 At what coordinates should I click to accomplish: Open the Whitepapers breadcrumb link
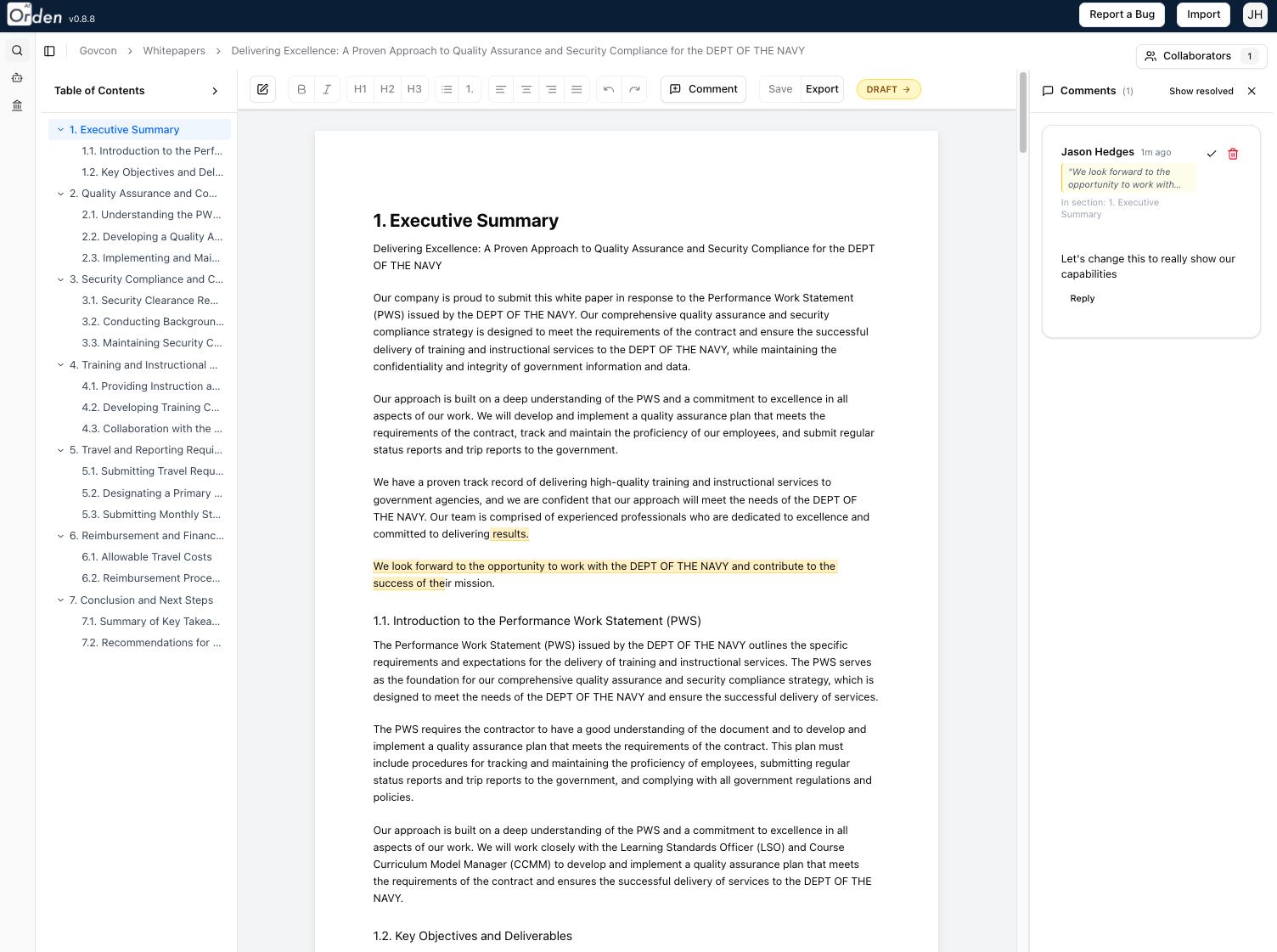click(x=174, y=50)
